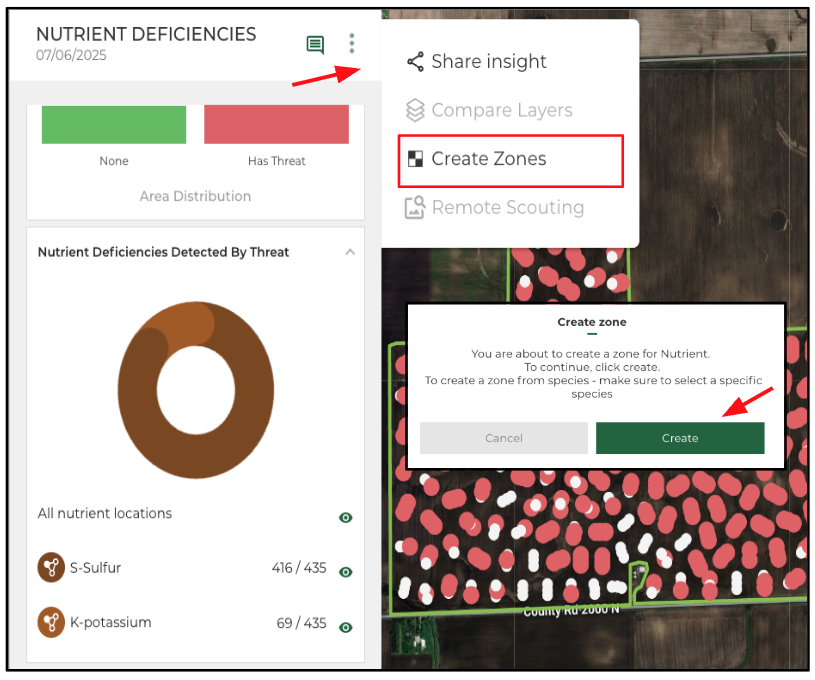Screen dimensions: 815x680
Task: Click the green None distribution bar
Action: click(x=114, y=124)
